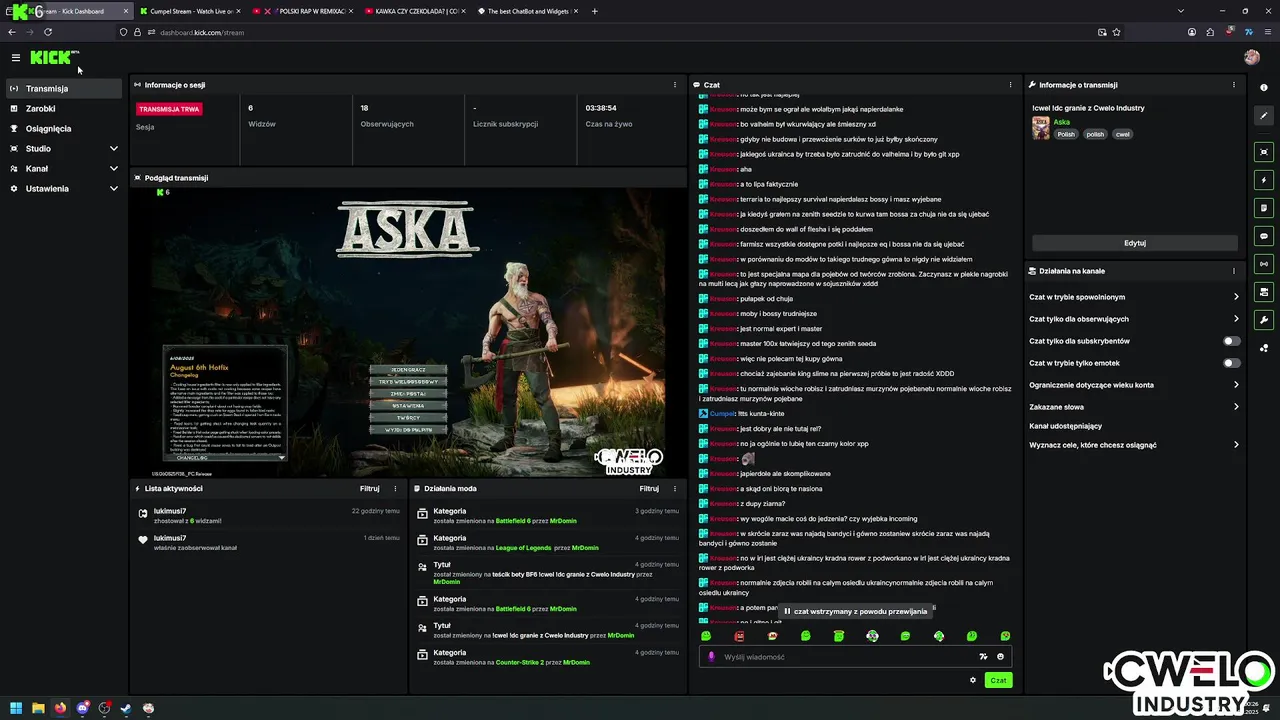Open Informacje o transmisji three-dot menu
The height and width of the screenshot is (720, 1280).
[1233, 85]
